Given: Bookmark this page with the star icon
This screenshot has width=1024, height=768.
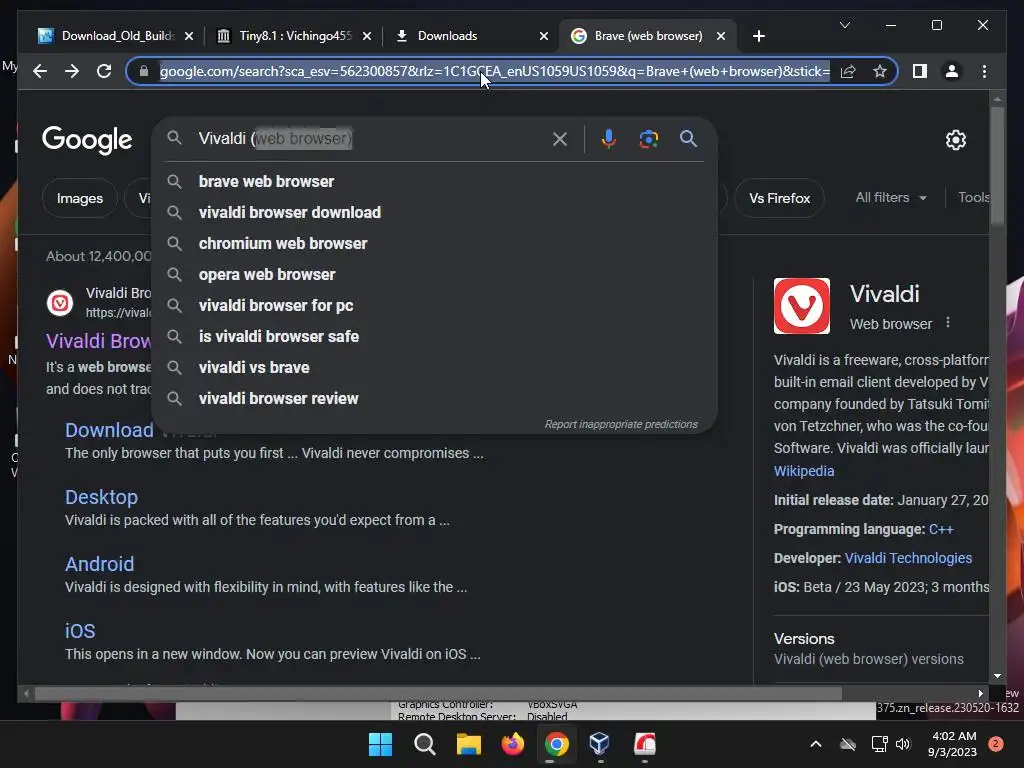Looking at the screenshot, I should (880, 71).
